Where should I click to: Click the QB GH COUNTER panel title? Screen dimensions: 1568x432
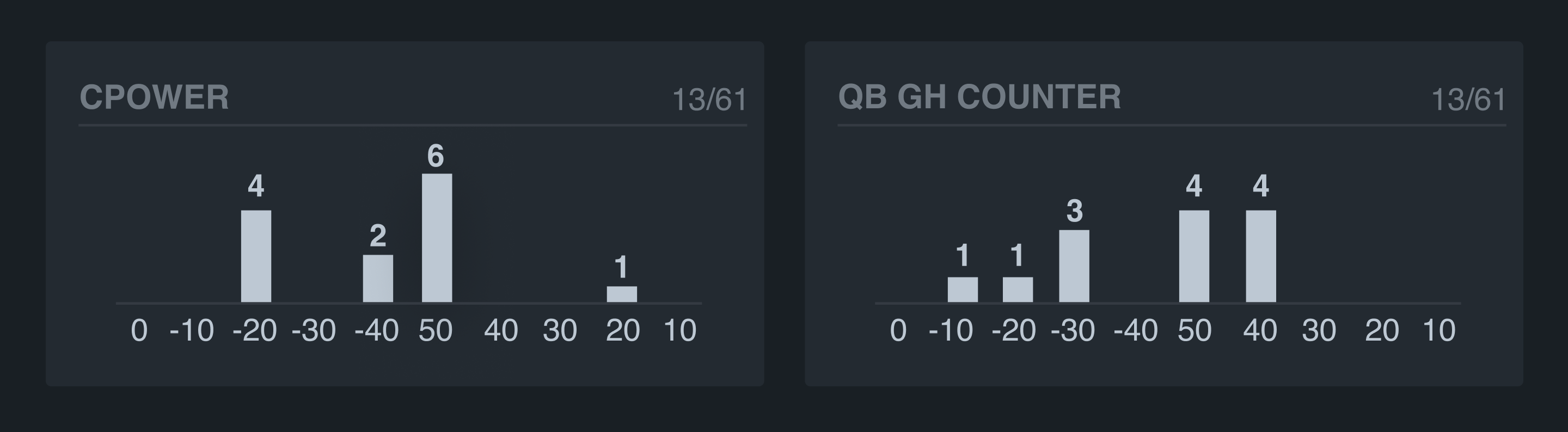coord(979,97)
